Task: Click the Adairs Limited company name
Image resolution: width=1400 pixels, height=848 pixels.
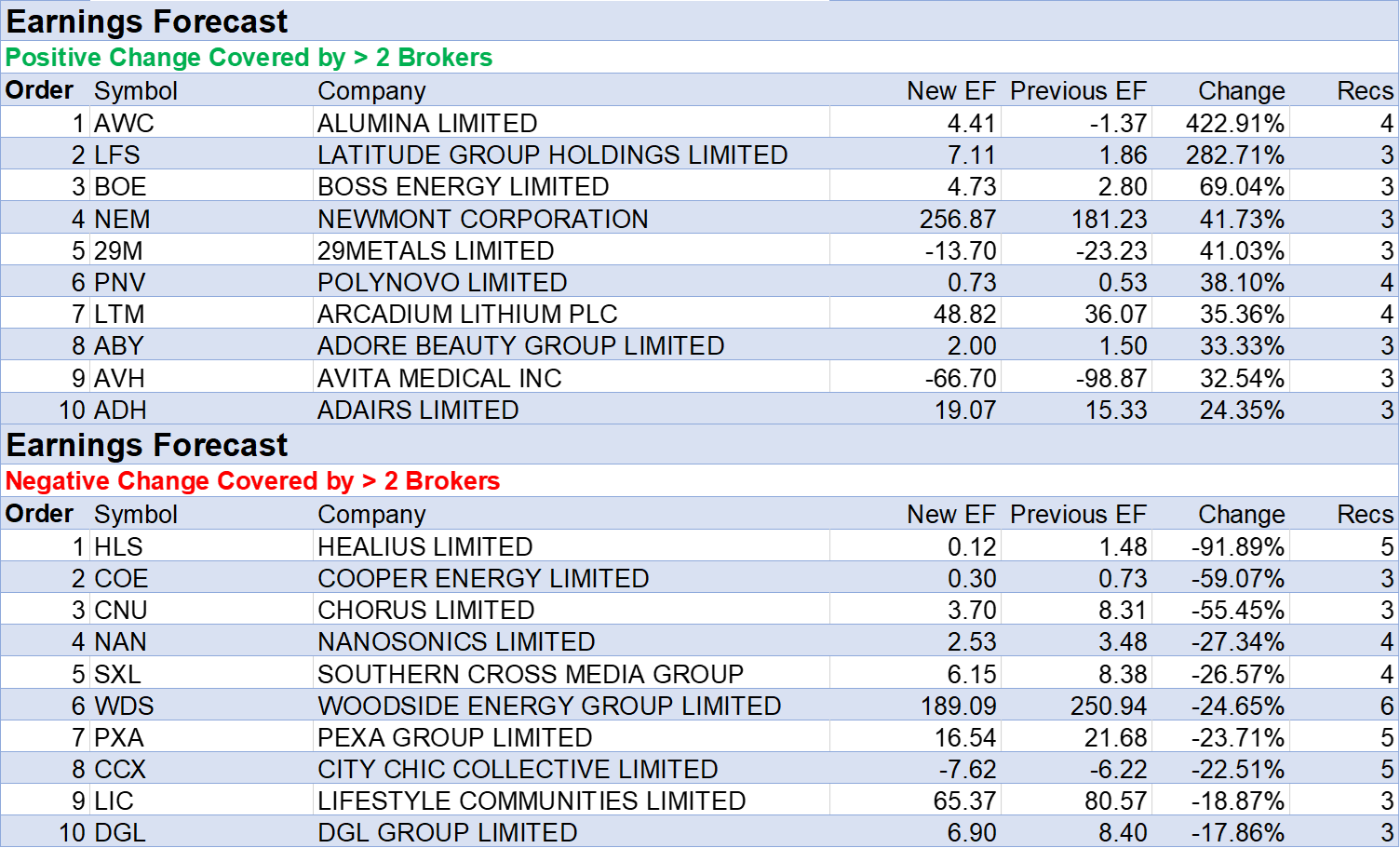Action: pyautogui.click(x=418, y=410)
